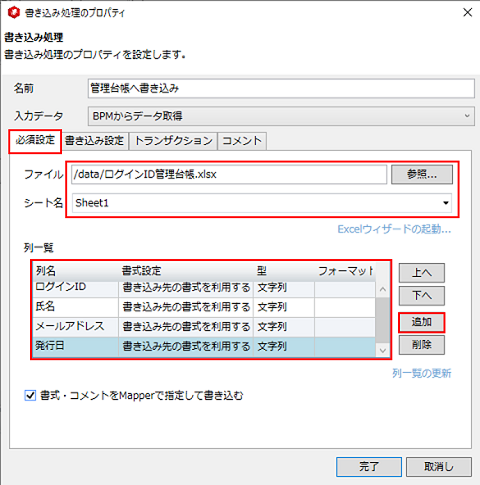
Task: Open the シート名 Sheet1 dropdown arrow
Action: point(446,203)
